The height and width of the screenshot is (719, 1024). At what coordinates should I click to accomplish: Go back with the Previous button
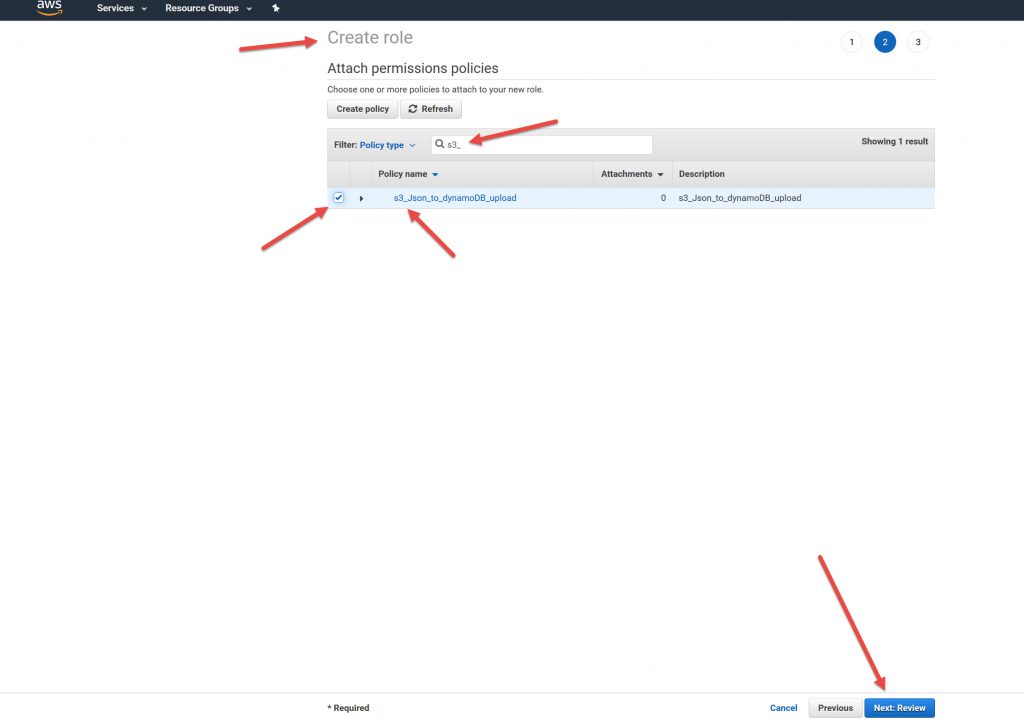coord(835,708)
